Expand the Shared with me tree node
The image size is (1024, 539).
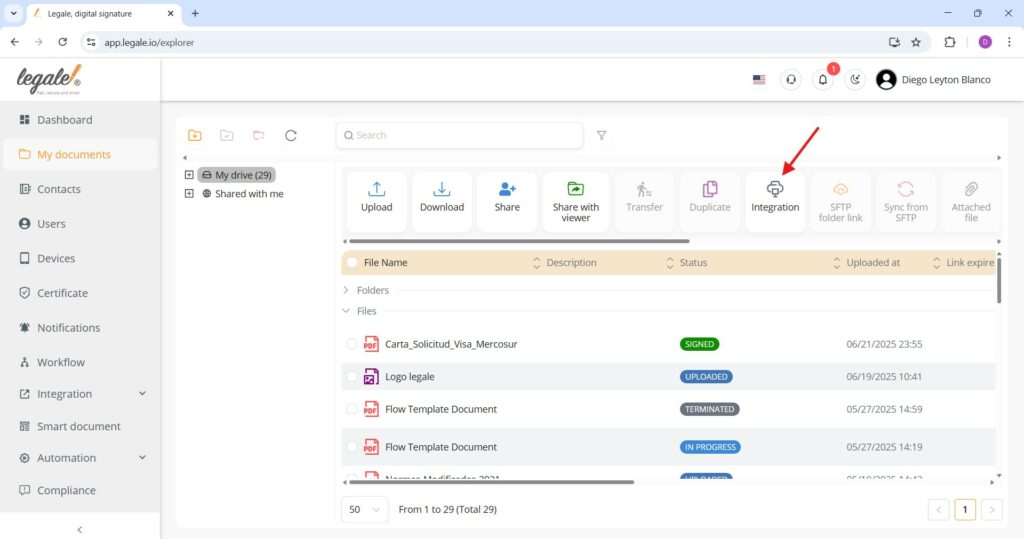[x=189, y=193]
